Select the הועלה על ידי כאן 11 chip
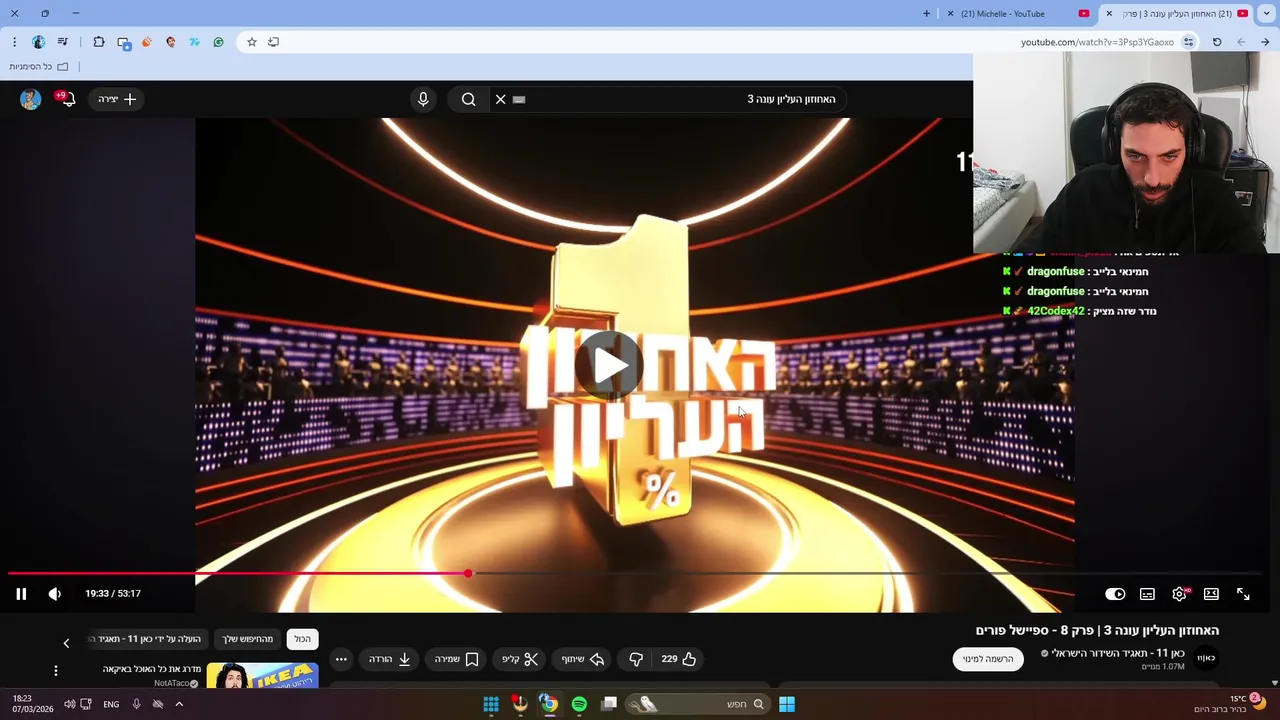Viewport: 1280px width, 720px height. [x=147, y=639]
